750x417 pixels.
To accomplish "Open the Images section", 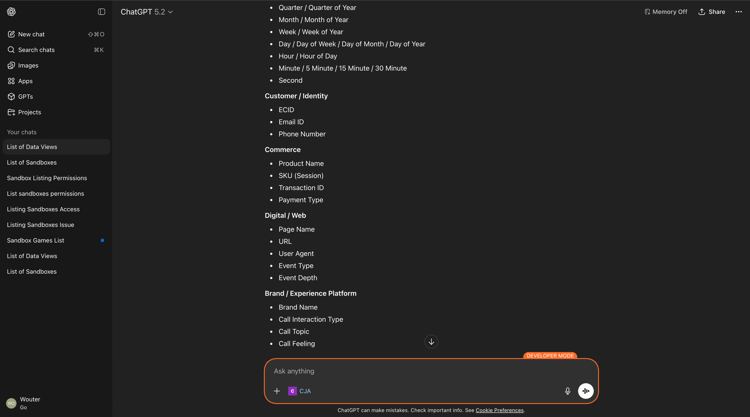I will click(56, 66).
